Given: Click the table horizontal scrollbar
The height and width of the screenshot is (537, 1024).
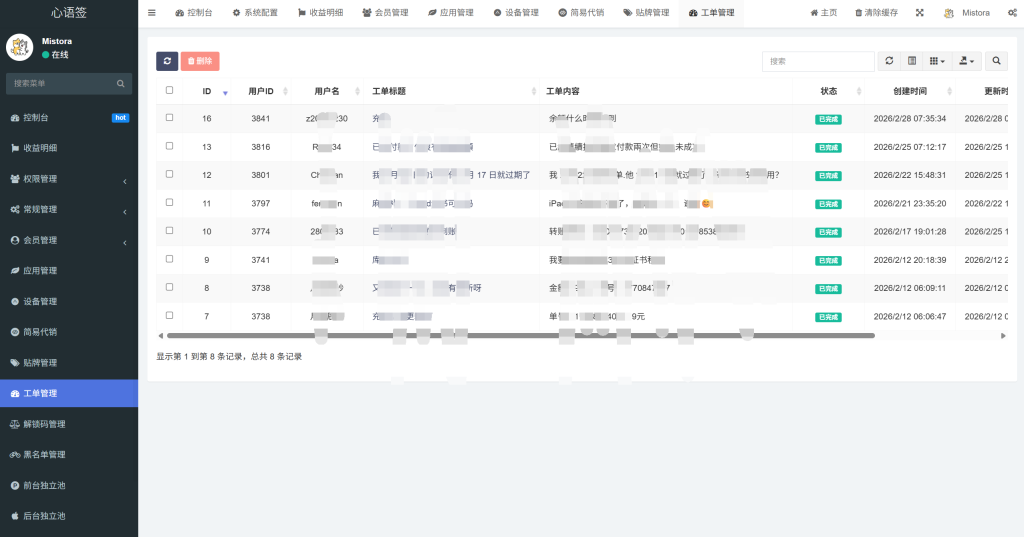Looking at the screenshot, I should [520, 336].
